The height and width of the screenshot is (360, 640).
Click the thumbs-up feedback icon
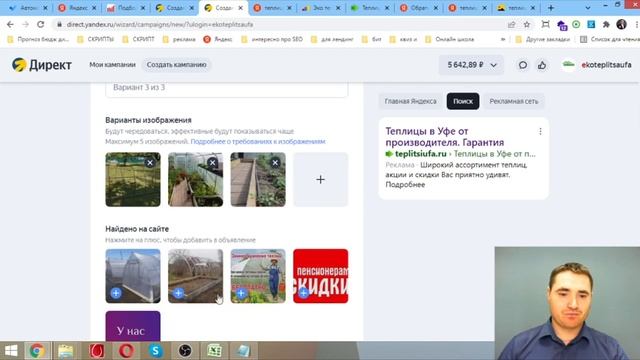coord(542,65)
